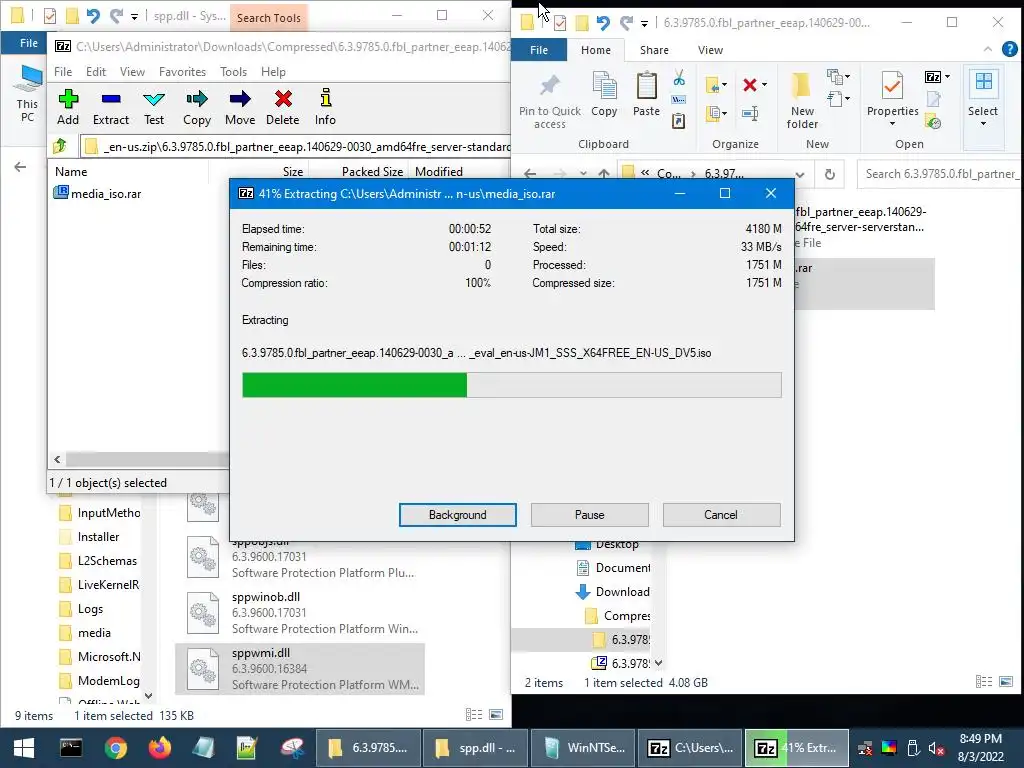
Task: Refresh the right Explorer folder view
Action: click(x=829, y=174)
